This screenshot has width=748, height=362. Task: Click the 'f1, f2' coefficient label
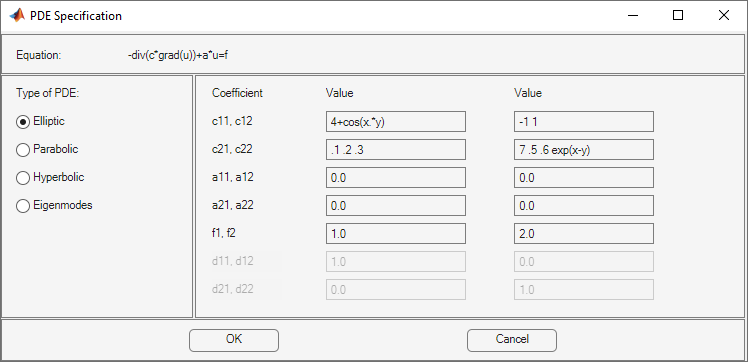coord(224,233)
